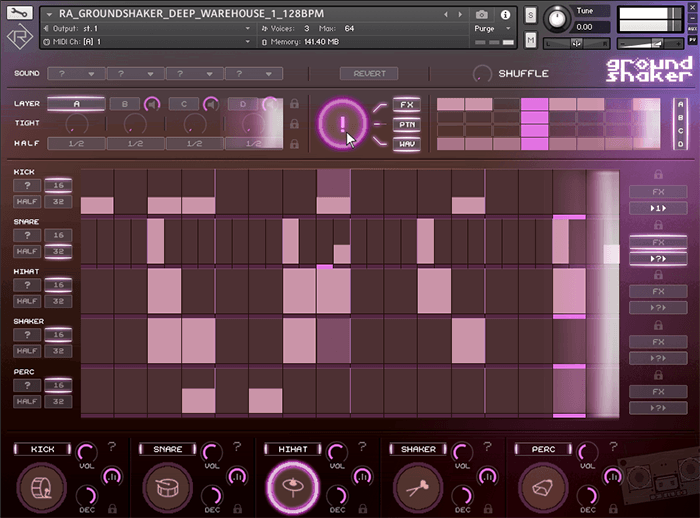The height and width of the screenshot is (518, 700).
Task: Toggle the snare channel lock icon
Action: click(x=238, y=508)
